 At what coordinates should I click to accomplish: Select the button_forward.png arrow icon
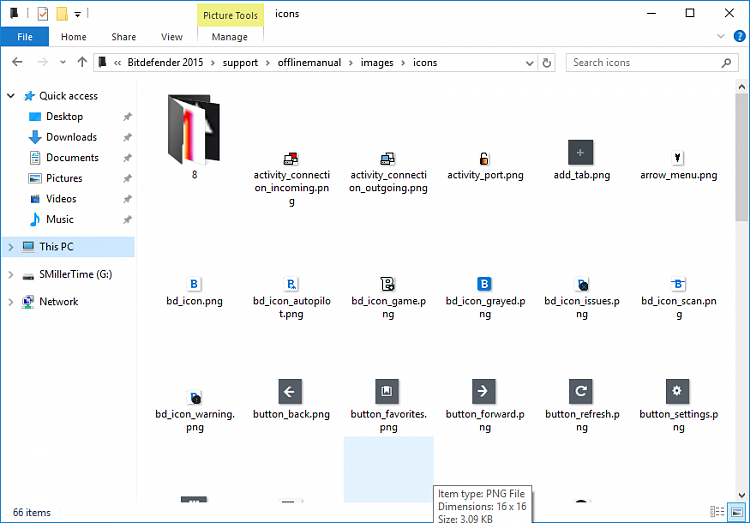[484, 392]
